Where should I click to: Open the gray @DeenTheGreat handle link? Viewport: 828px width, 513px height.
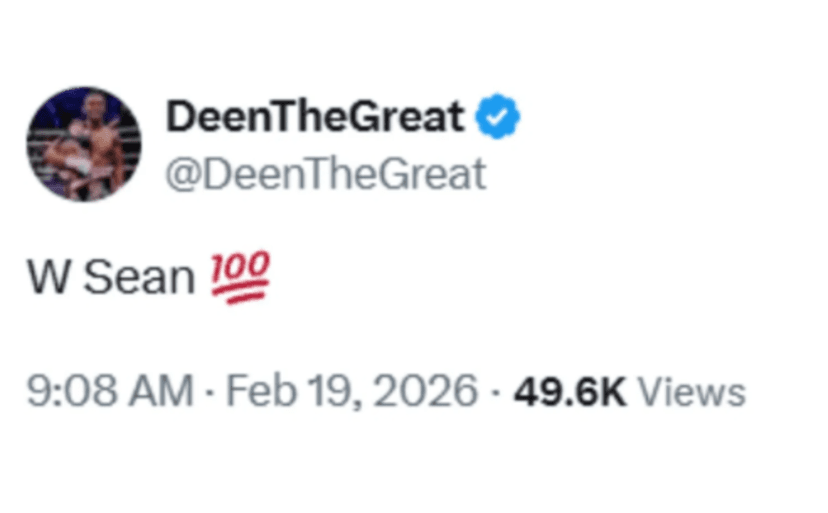[325, 175]
